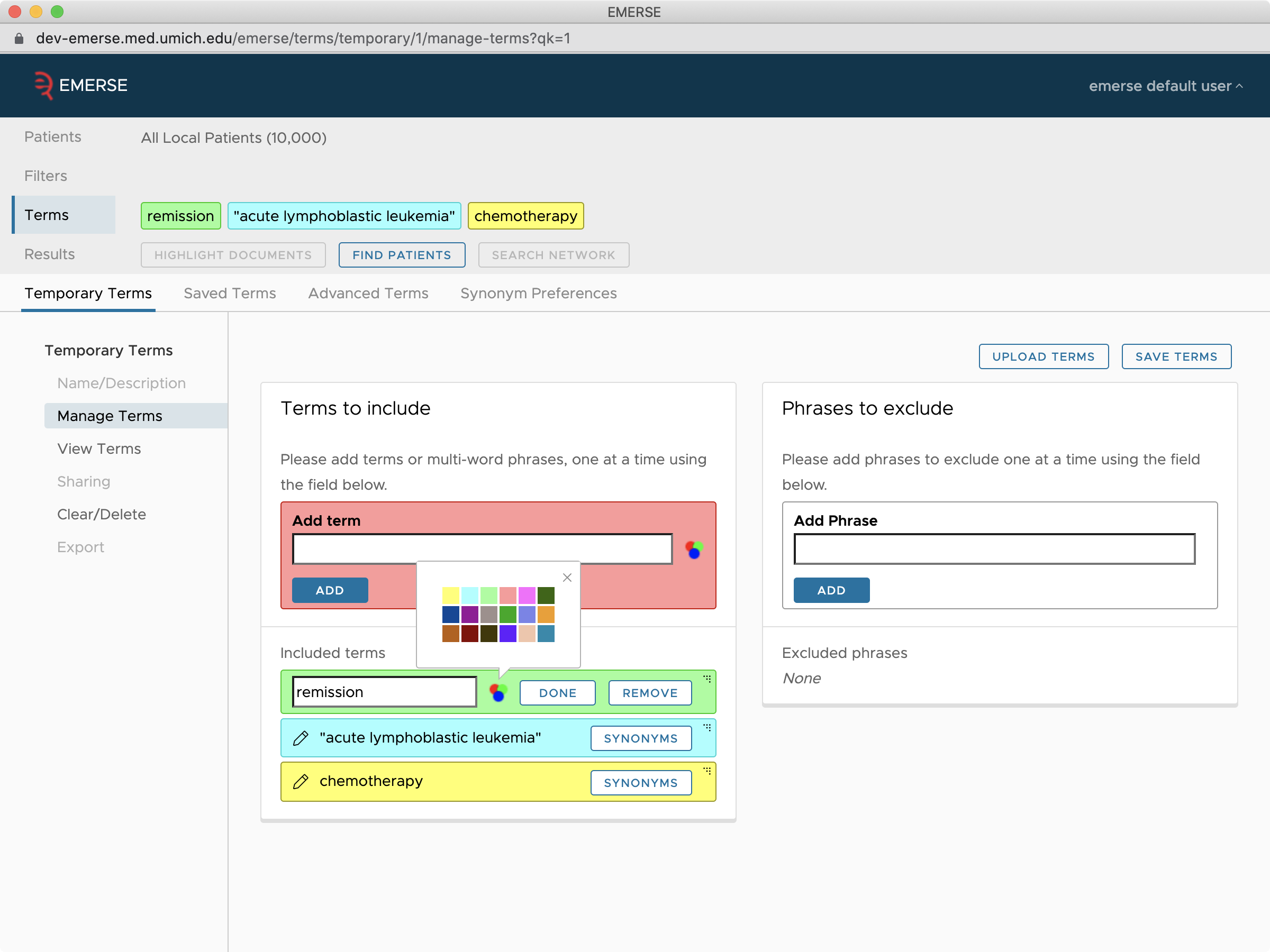This screenshot has height=952, width=1270.
Task: Switch to the Synonym Preferences tab
Action: click(538, 293)
